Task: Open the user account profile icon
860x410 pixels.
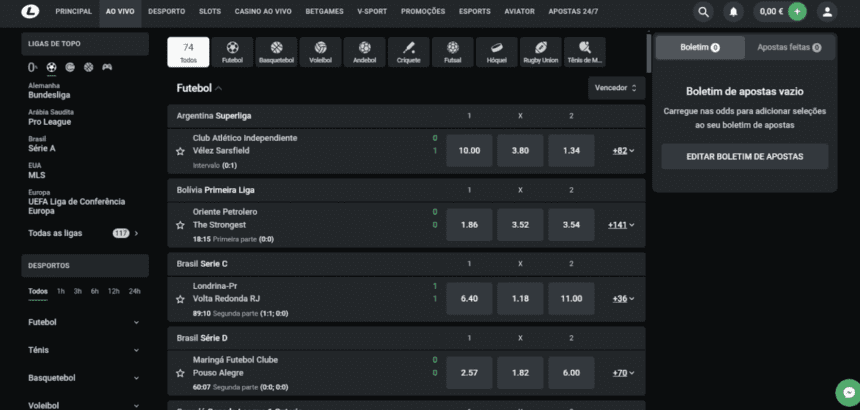Action: [827, 12]
